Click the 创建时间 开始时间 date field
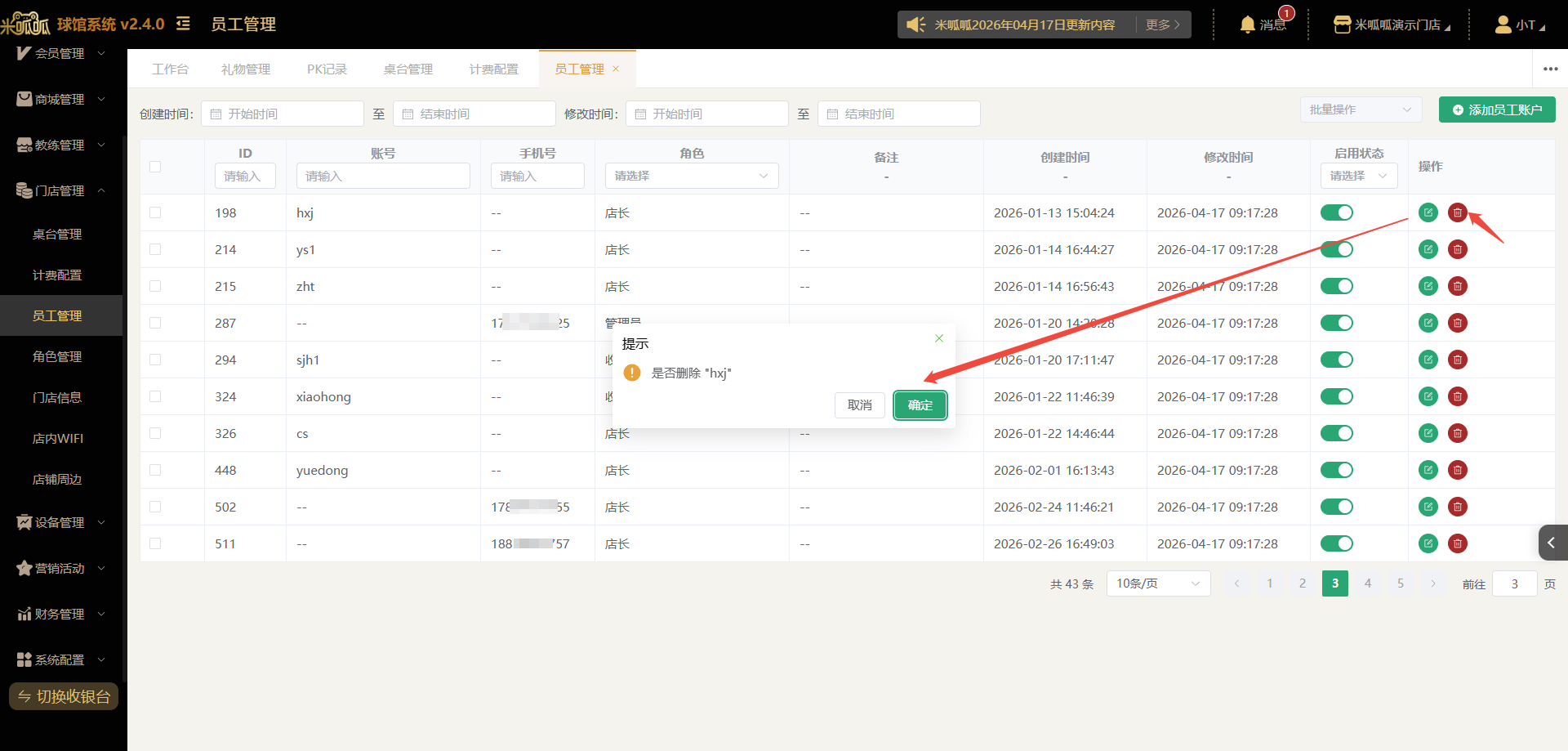This screenshot has height=751, width=1568. tap(283, 114)
